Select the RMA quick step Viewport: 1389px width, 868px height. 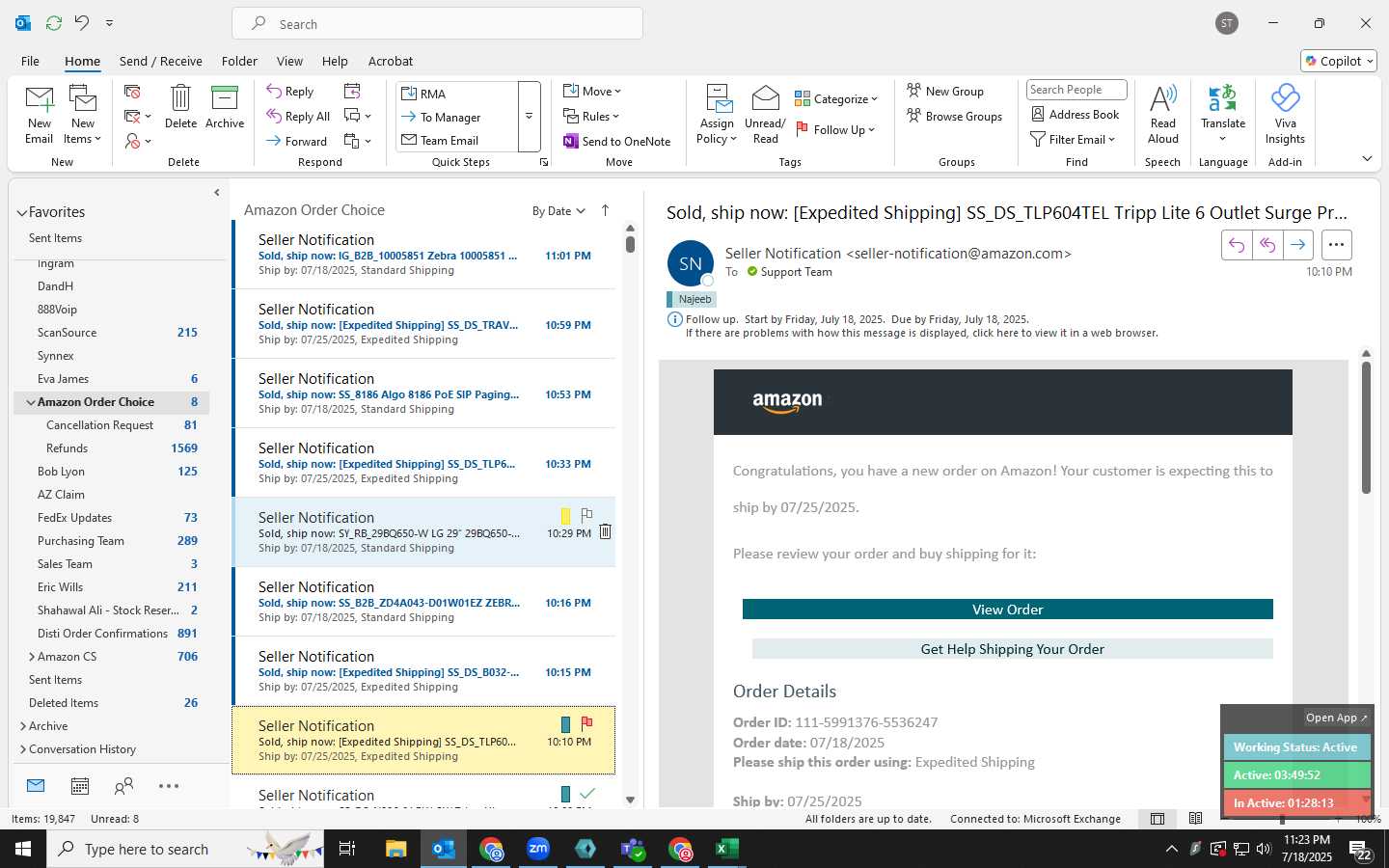point(457,94)
